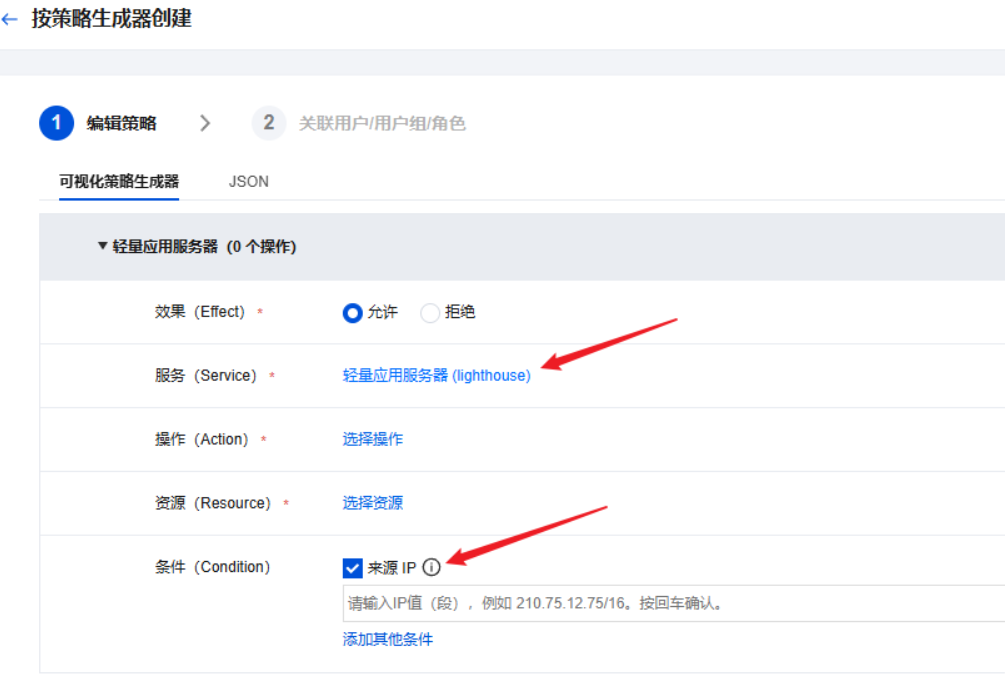Uncheck the 来源 IP condition checkbox
Image resolution: width=1005 pixels, height=694 pixels.
tap(352, 567)
